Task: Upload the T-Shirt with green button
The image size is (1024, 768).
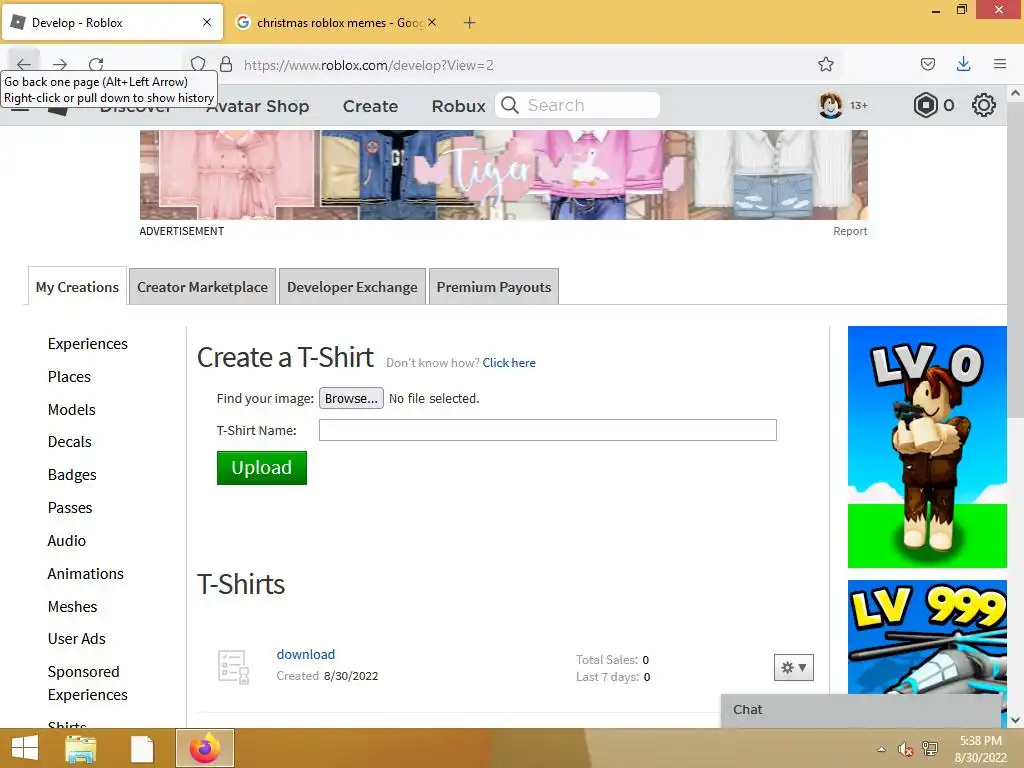Action: [261, 468]
